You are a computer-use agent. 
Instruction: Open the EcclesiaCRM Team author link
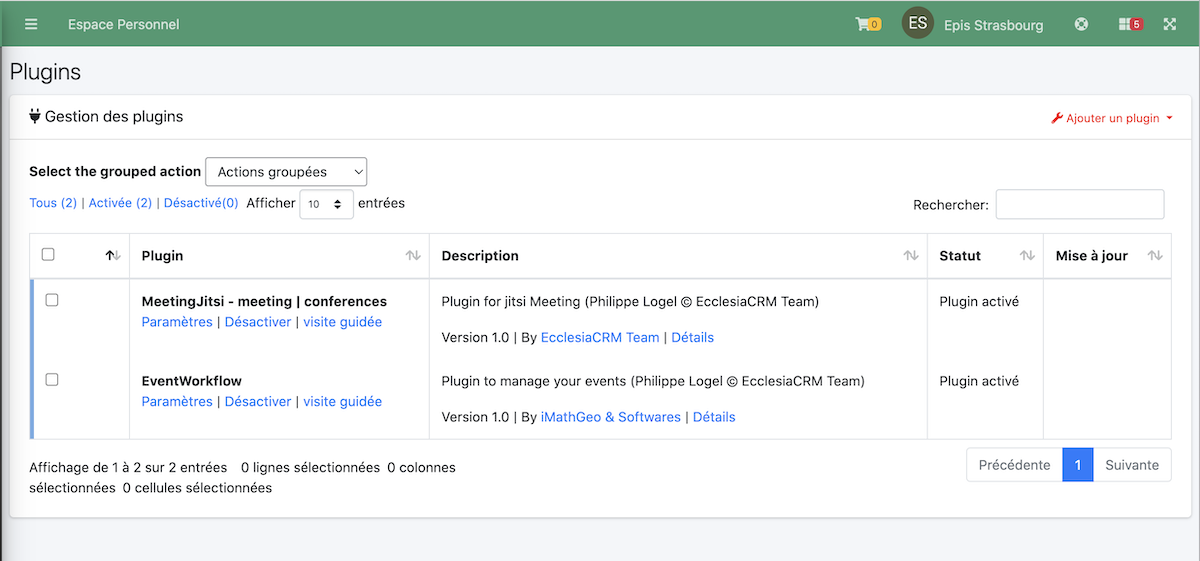tap(600, 337)
